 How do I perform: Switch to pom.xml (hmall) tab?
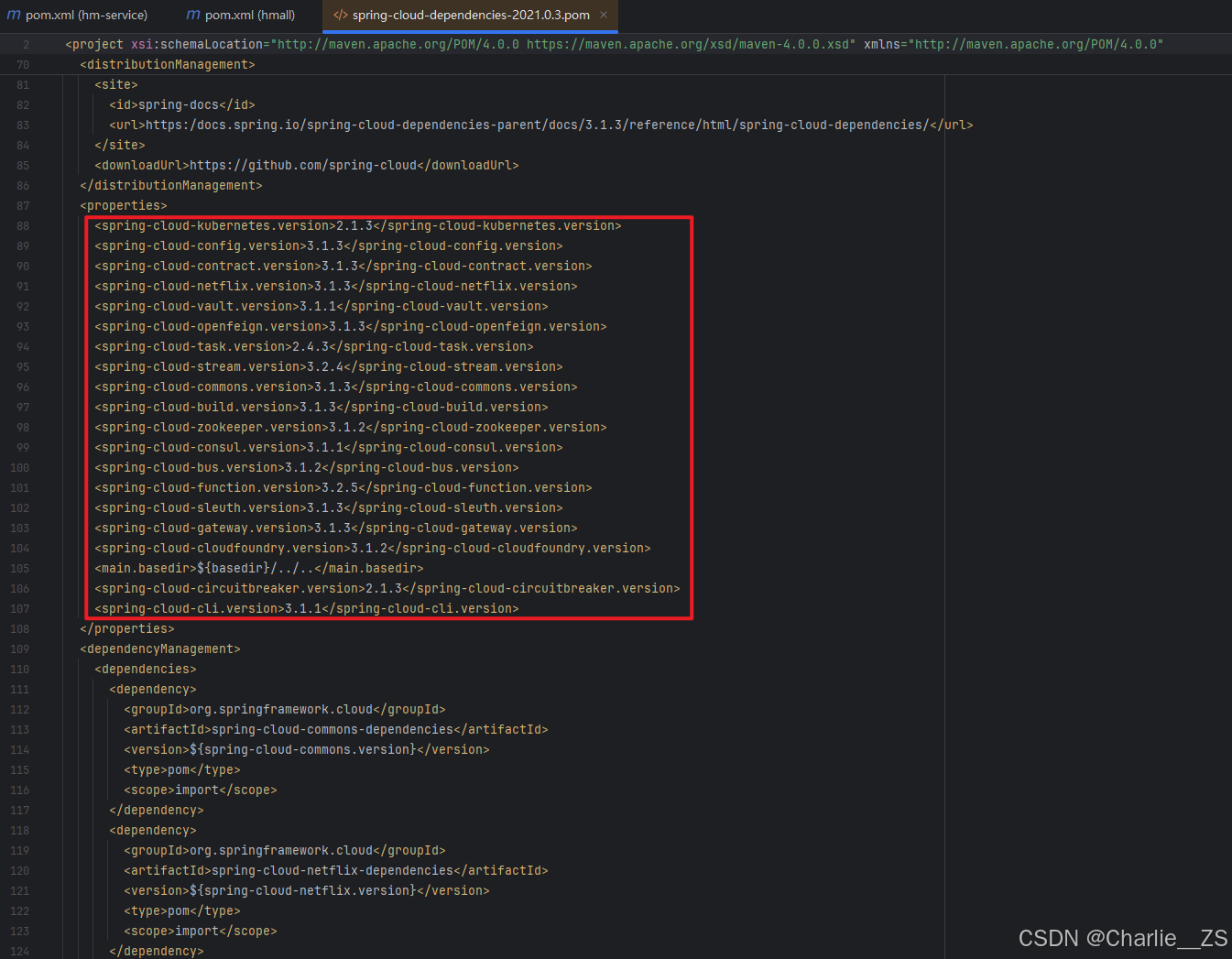coord(241,15)
